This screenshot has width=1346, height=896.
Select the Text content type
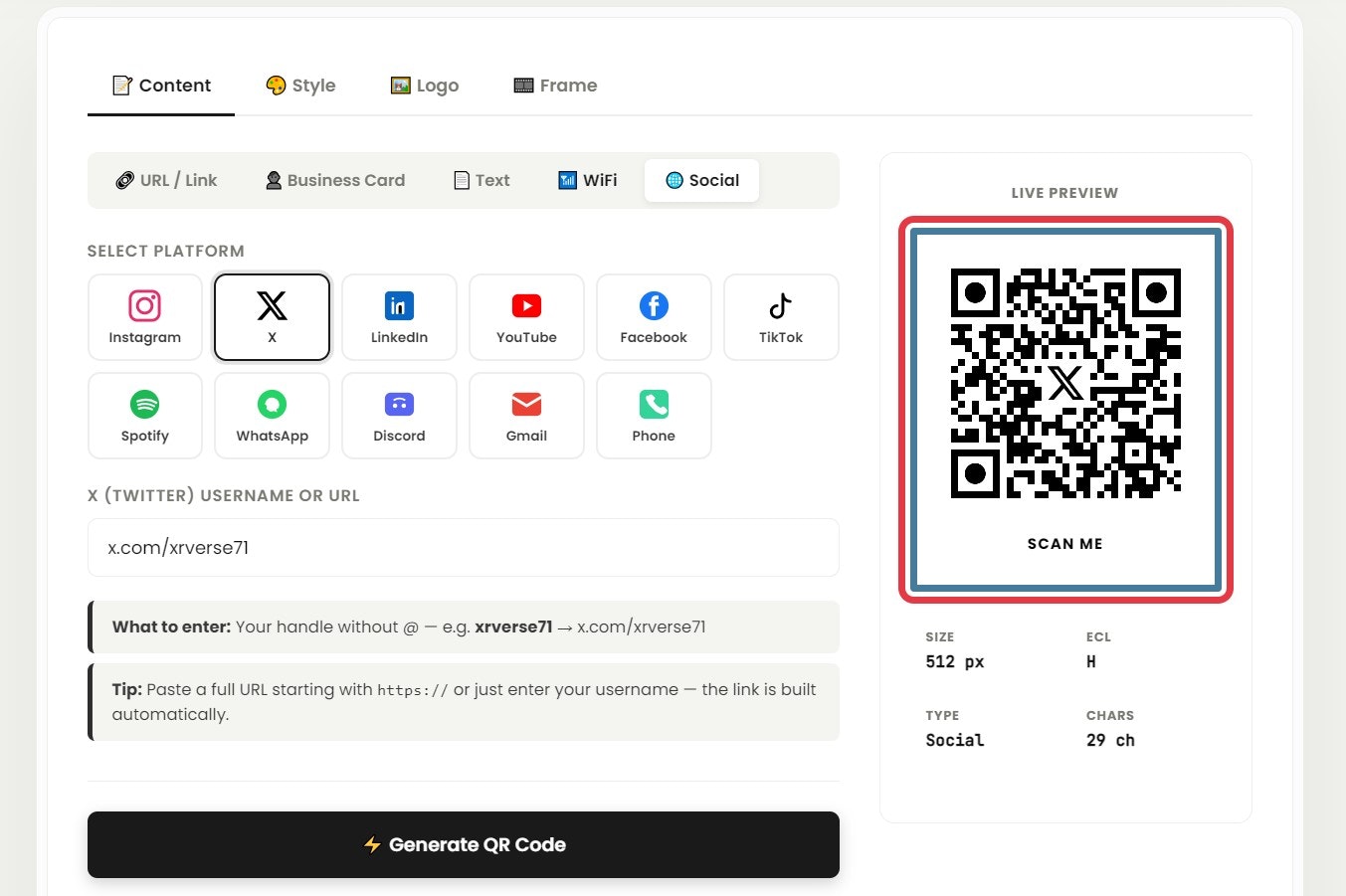[x=481, y=180]
